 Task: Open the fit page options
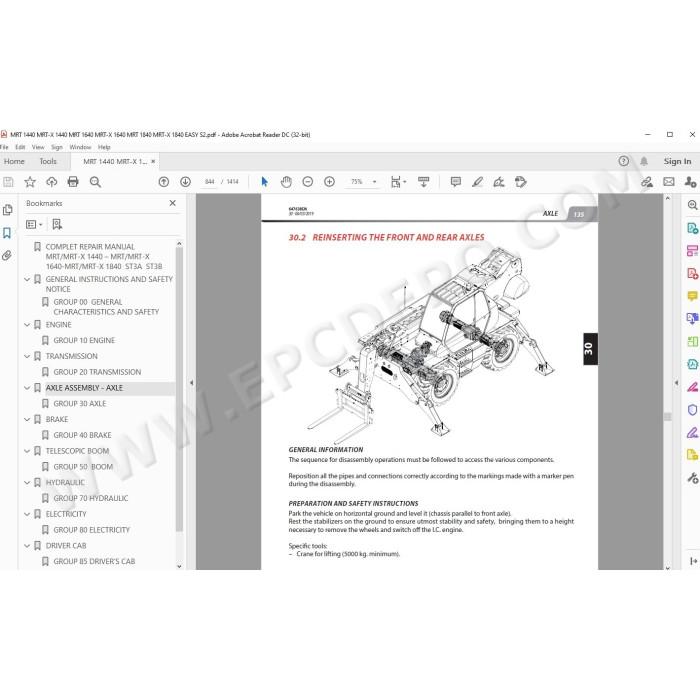point(398,182)
